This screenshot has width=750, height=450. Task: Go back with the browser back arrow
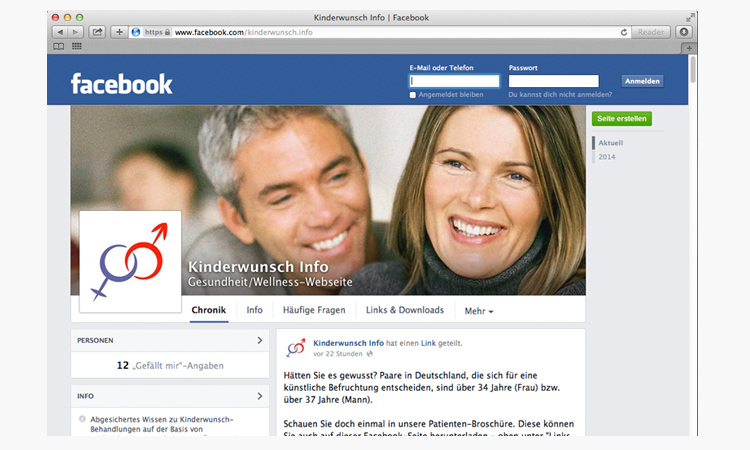(x=60, y=32)
